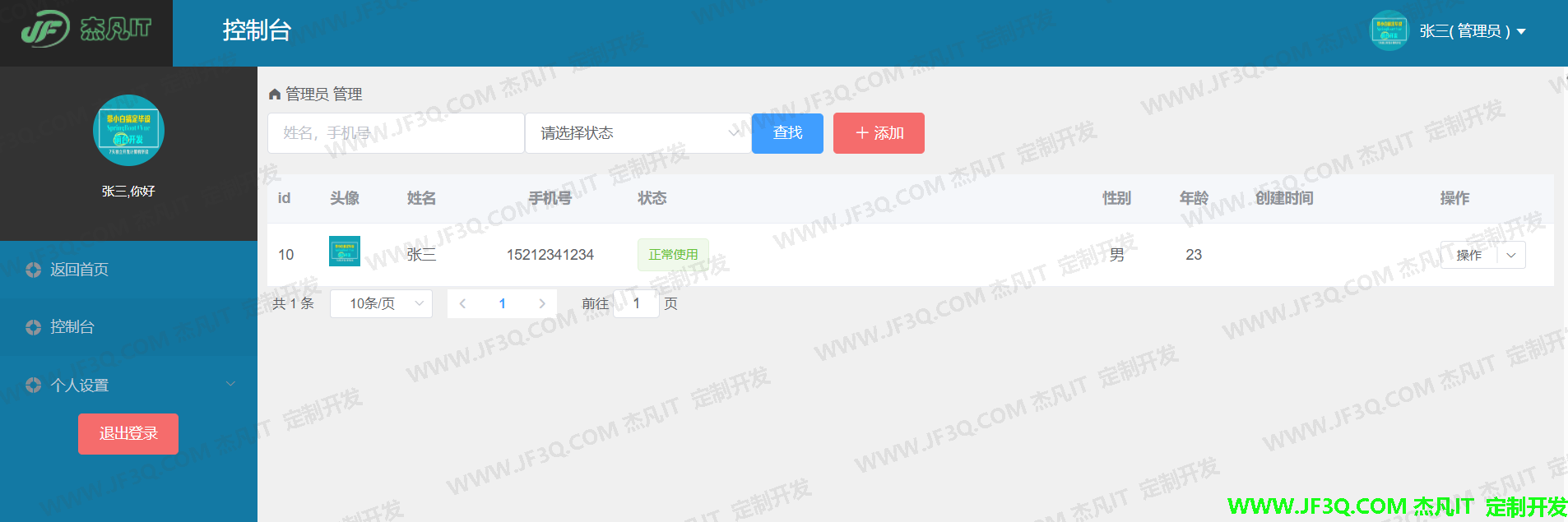
Task: Click the 个人设置 sidebar icon
Action: point(33,385)
